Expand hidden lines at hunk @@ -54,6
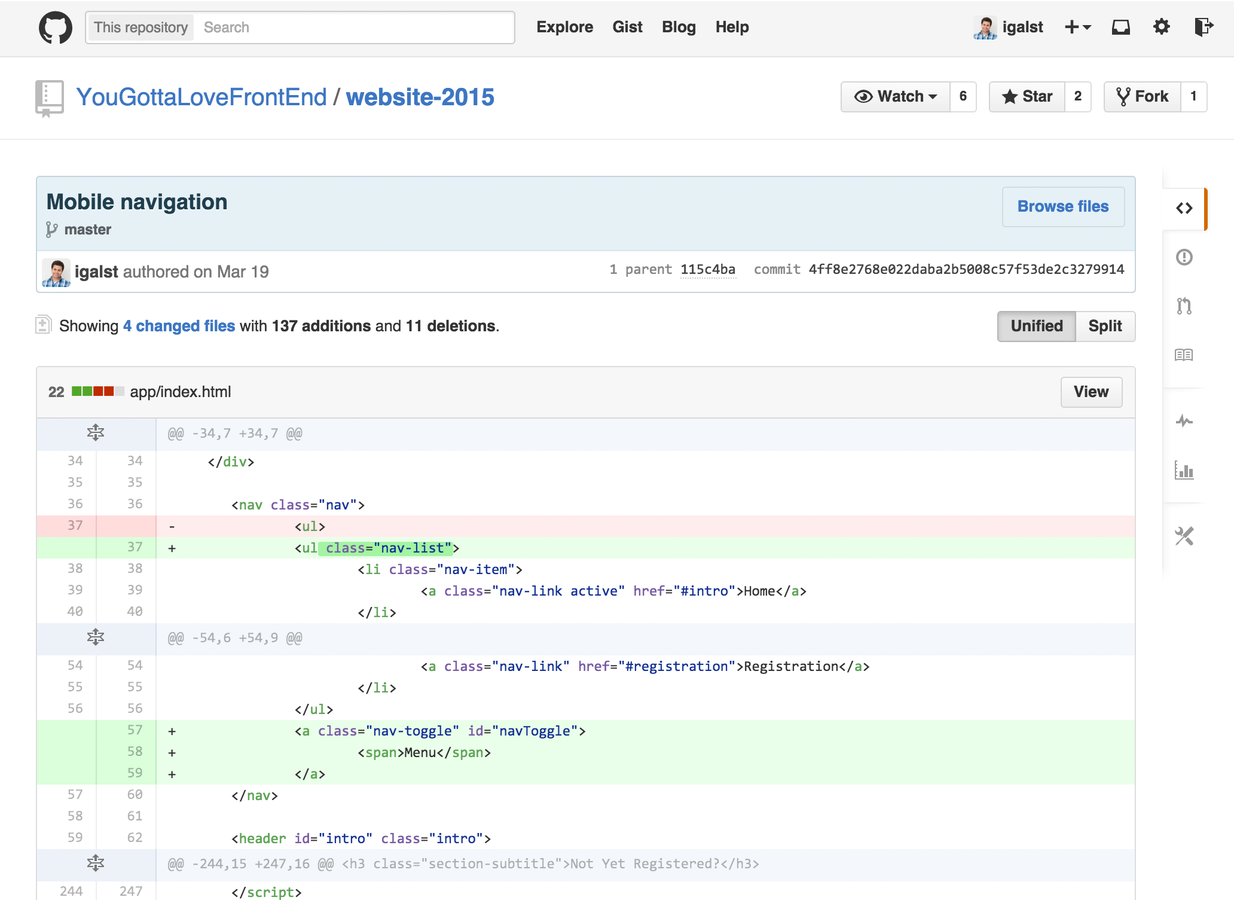Image resolution: width=1234 pixels, height=900 pixels. tap(95, 637)
